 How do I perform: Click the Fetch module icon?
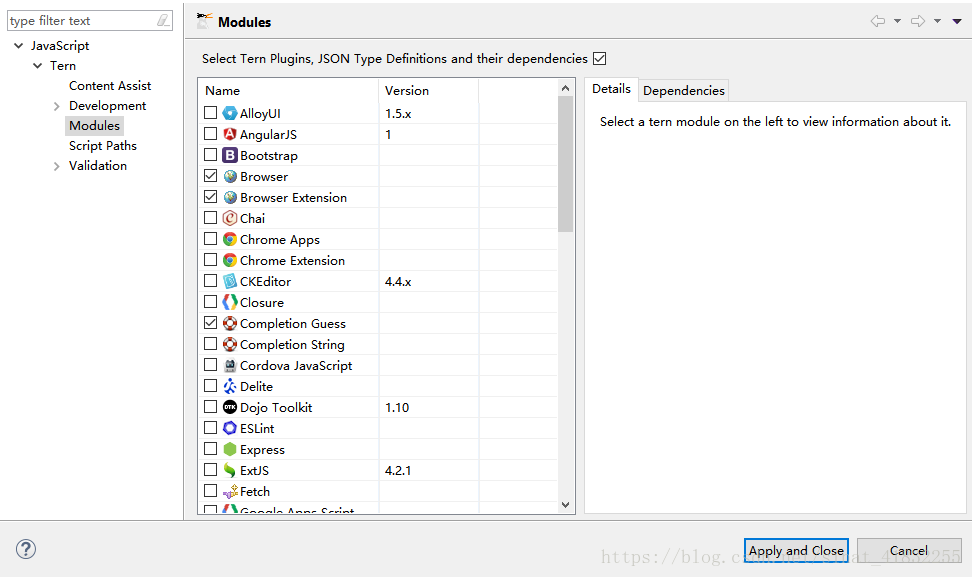click(230, 491)
